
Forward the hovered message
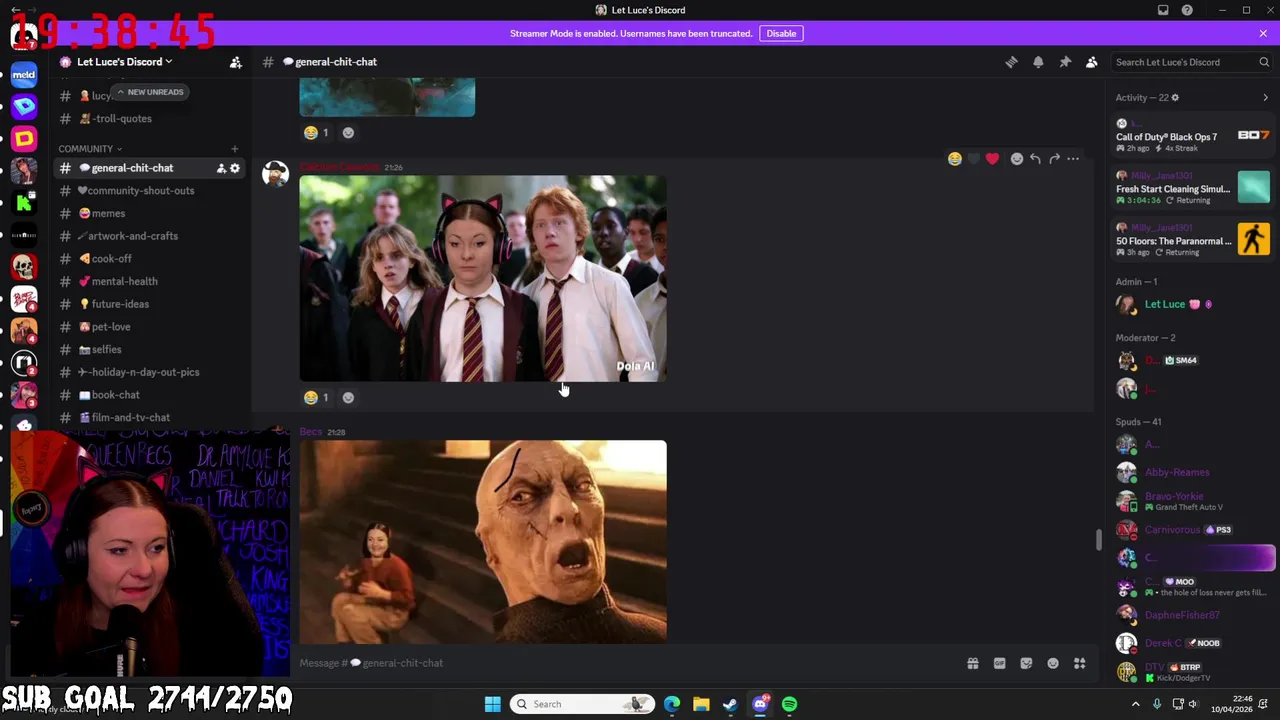(1054, 159)
